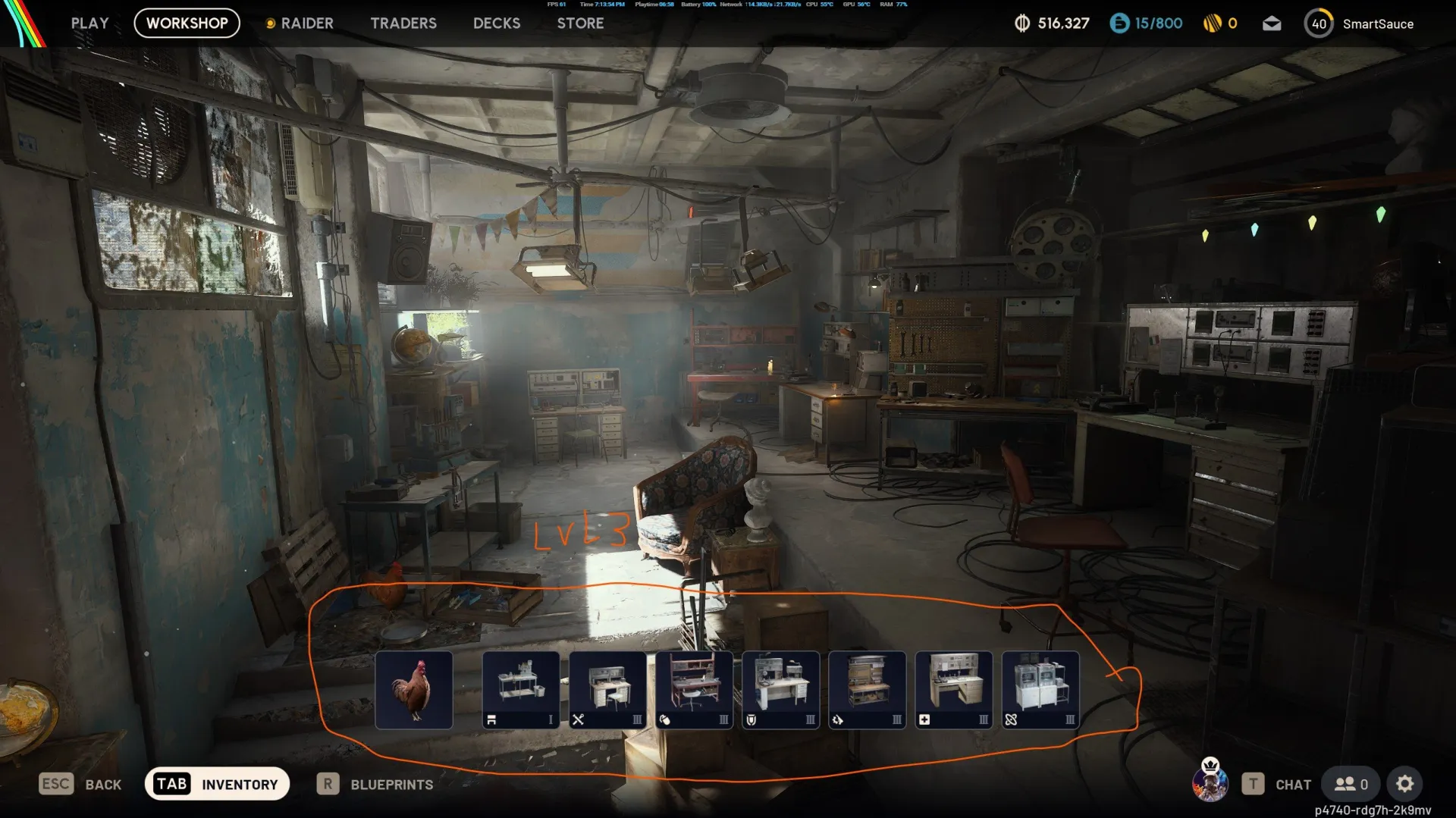Screen dimensions: 1456x818
Task: Open the Gear Bench shield station
Action: 780,690
